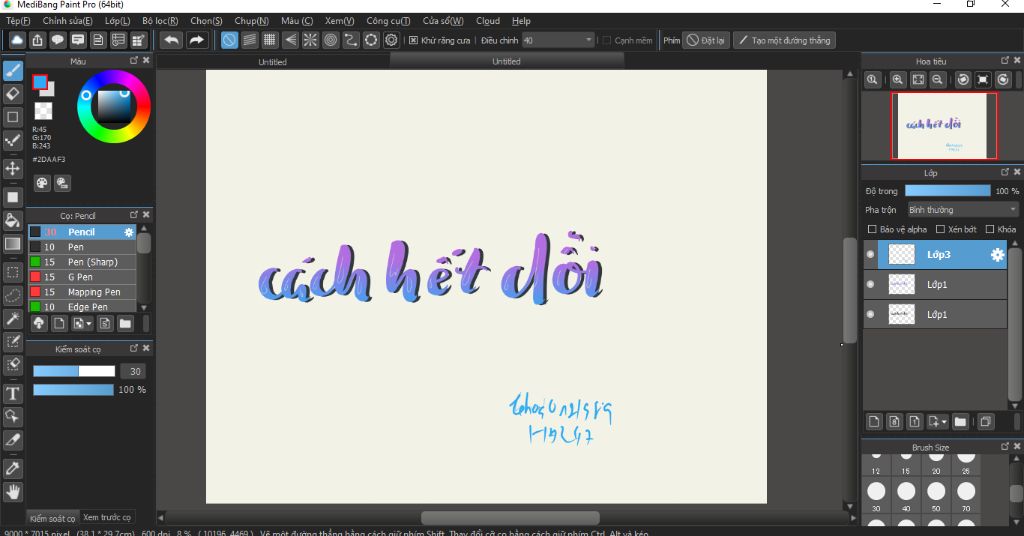Select the Eraser tool
Viewport: 1024px width, 536px height.
point(12,94)
